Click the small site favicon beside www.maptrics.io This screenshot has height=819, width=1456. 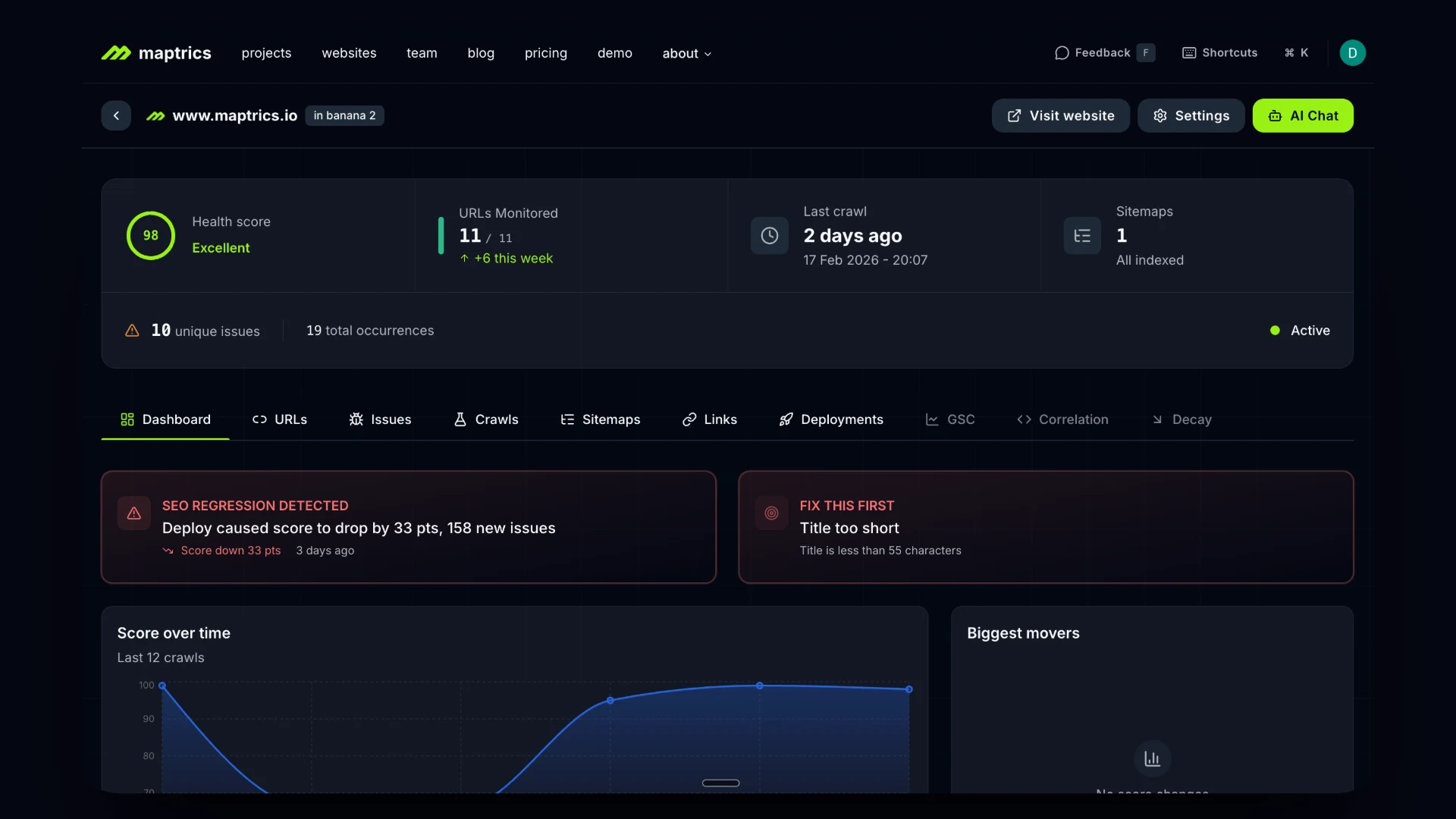click(x=155, y=116)
